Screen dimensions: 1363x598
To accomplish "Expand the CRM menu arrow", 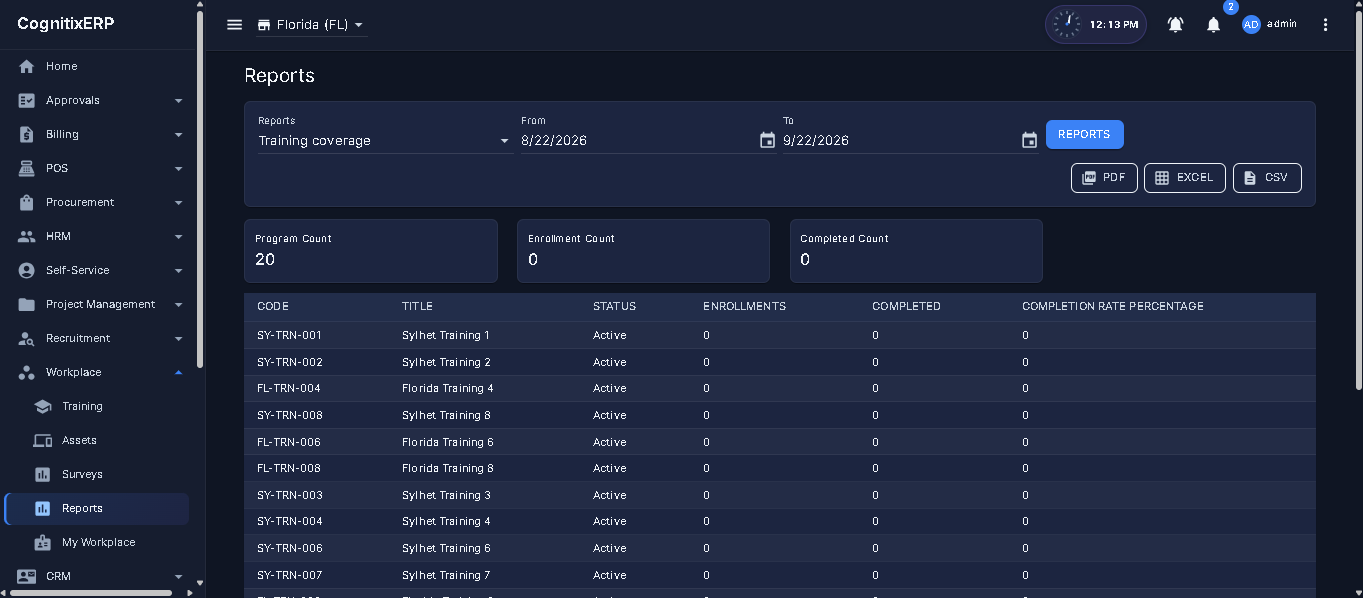I will pyautogui.click(x=178, y=577).
